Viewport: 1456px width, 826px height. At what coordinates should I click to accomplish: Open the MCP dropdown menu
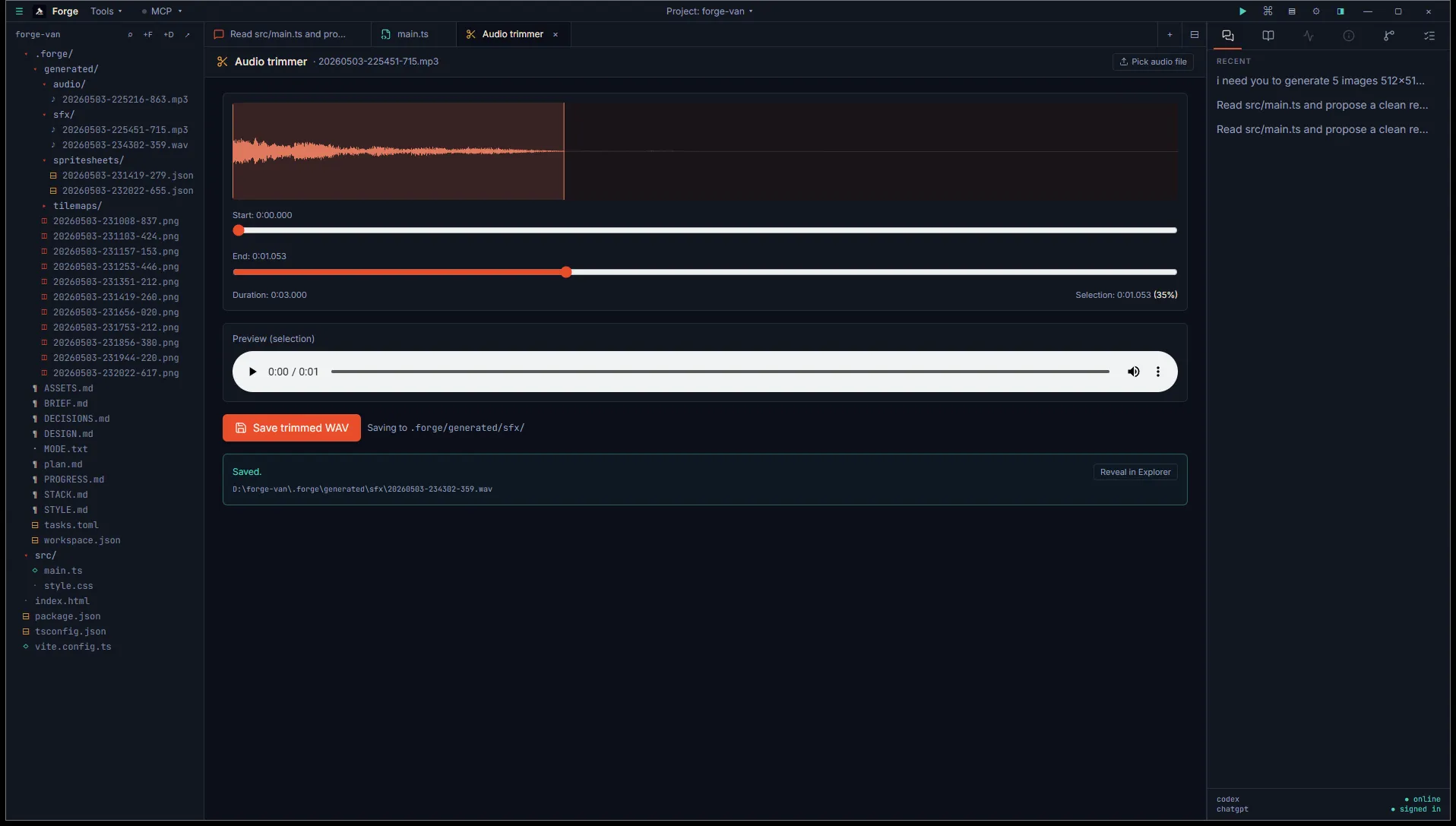pos(161,11)
